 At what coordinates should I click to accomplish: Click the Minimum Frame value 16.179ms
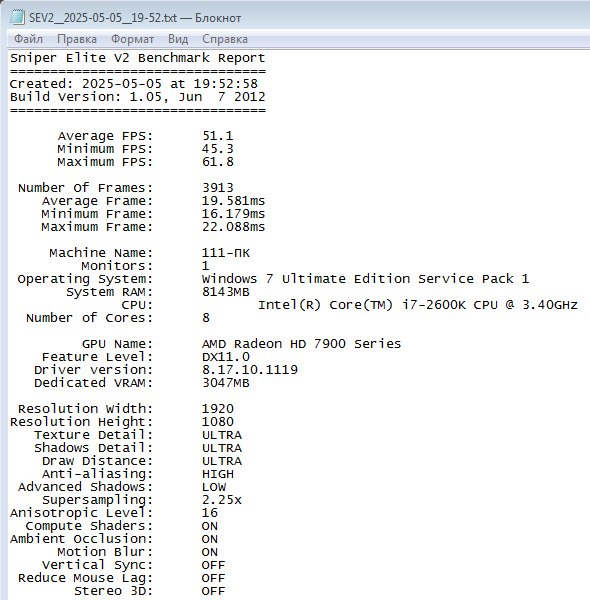(233, 214)
